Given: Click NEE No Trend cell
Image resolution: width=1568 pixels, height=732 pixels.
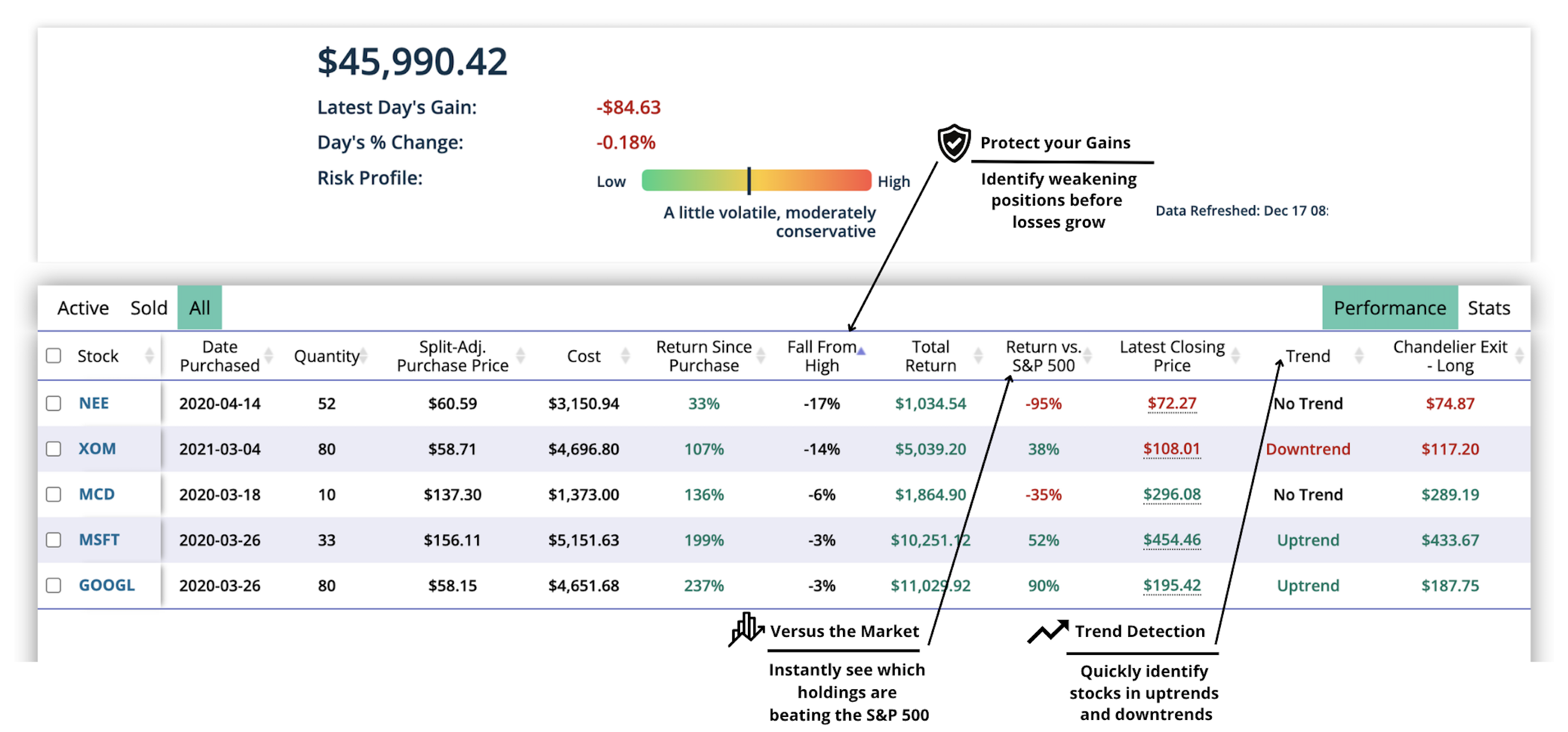Looking at the screenshot, I should click(x=1308, y=404).
